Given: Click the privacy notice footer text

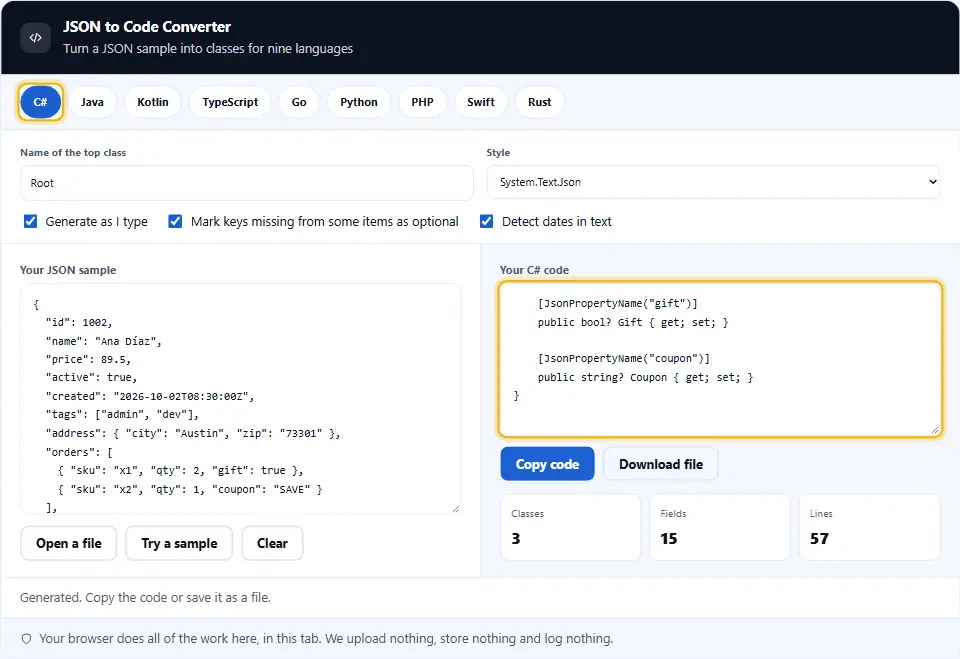Looking at the screenshot, I should click(x=326, y=639).
